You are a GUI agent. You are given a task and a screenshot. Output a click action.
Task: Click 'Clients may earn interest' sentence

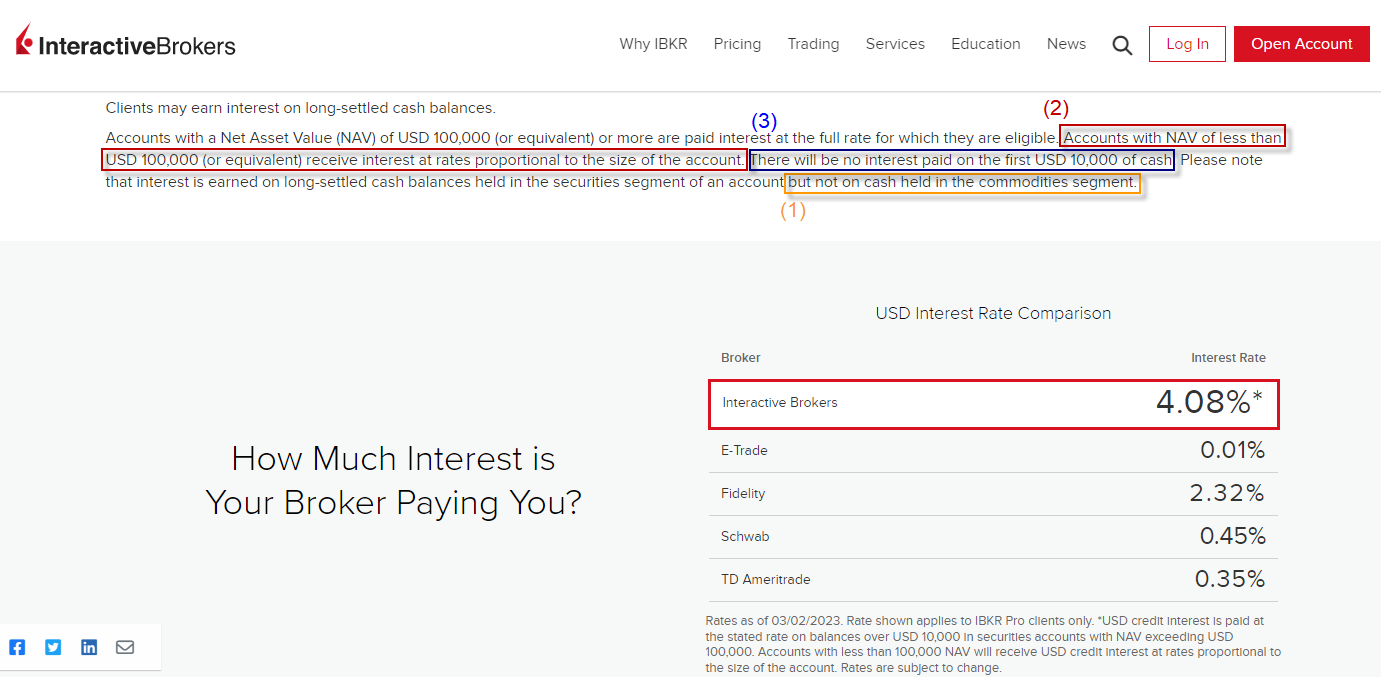click(x=301, y=108)
